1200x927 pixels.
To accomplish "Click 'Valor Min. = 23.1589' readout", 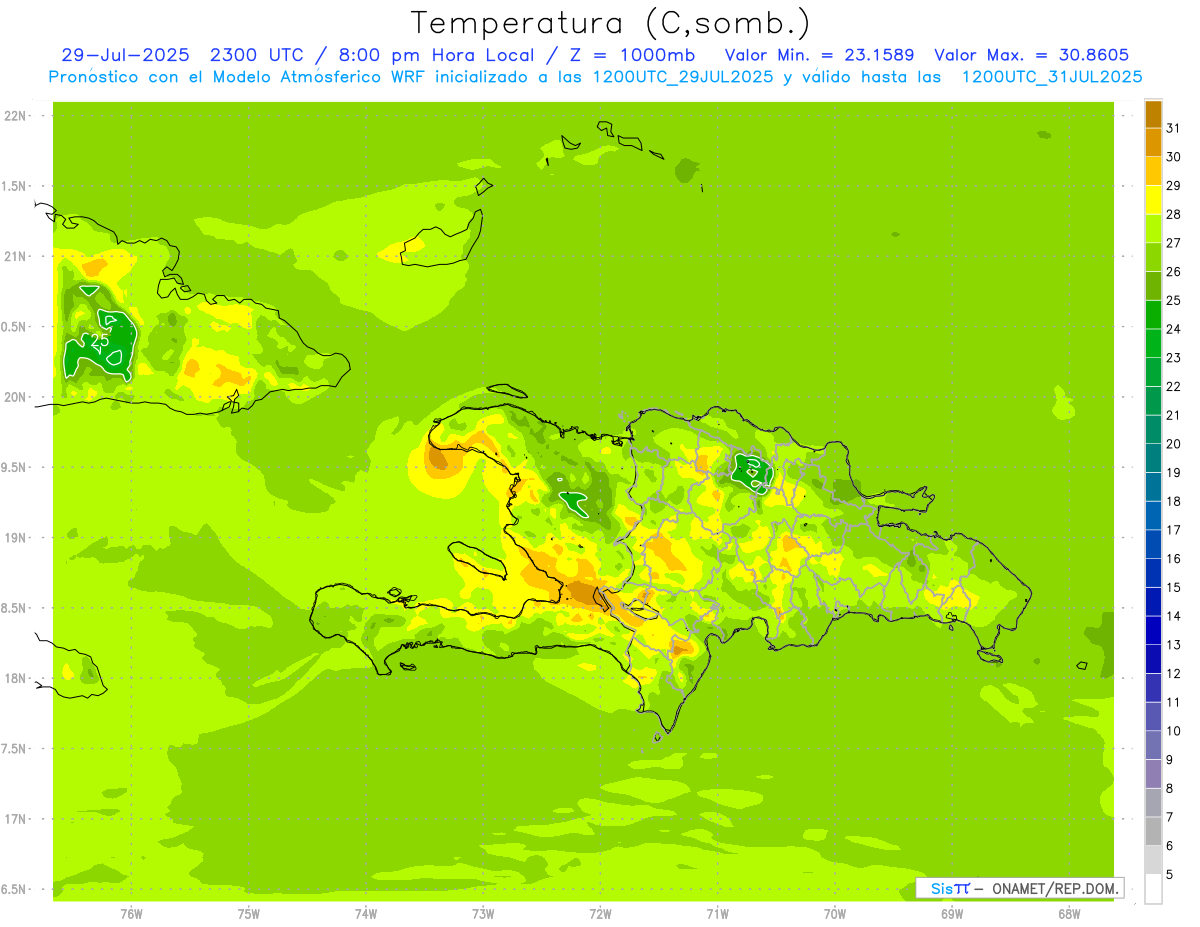I will (x=819, y=55).
